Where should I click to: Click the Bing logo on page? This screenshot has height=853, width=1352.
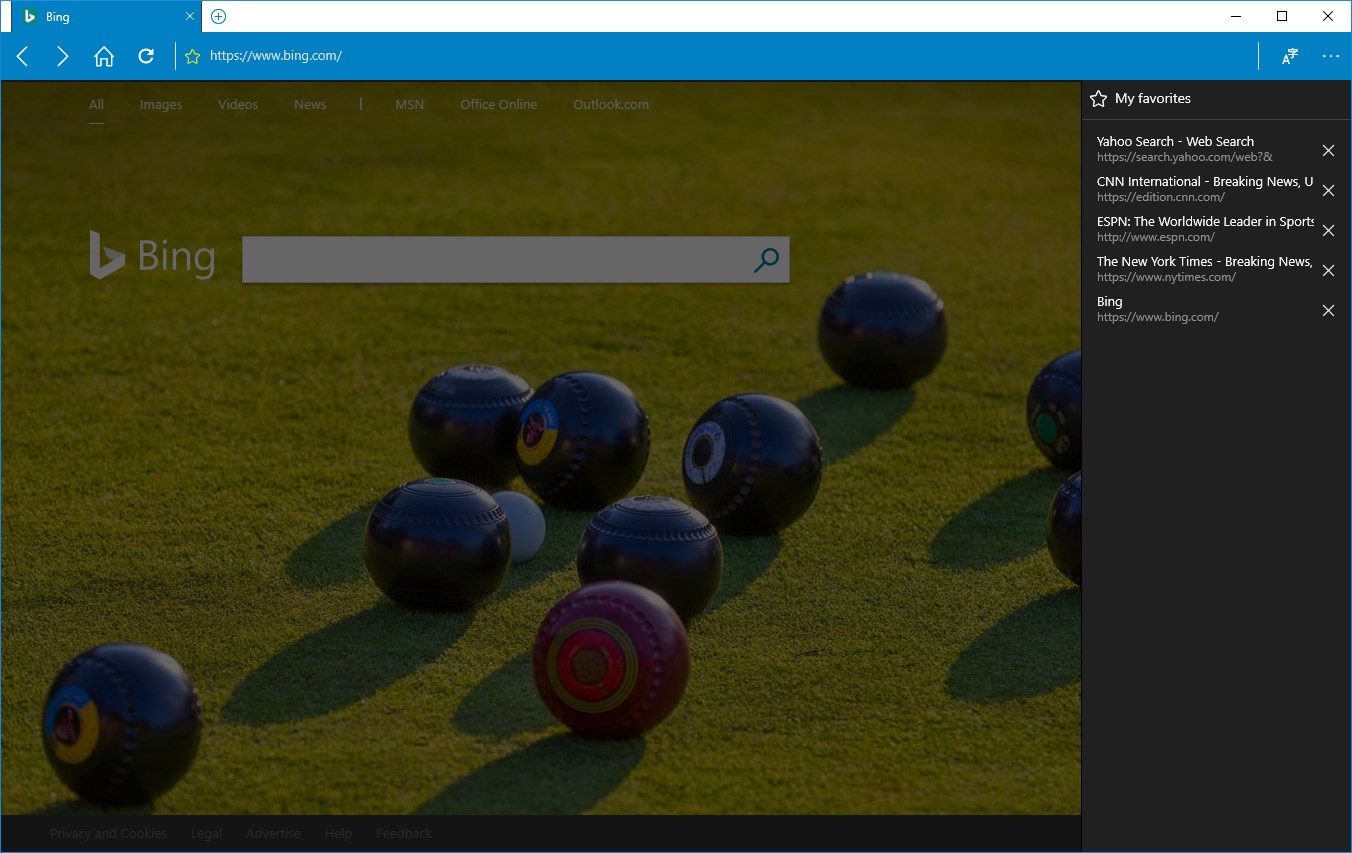(152, 256)
